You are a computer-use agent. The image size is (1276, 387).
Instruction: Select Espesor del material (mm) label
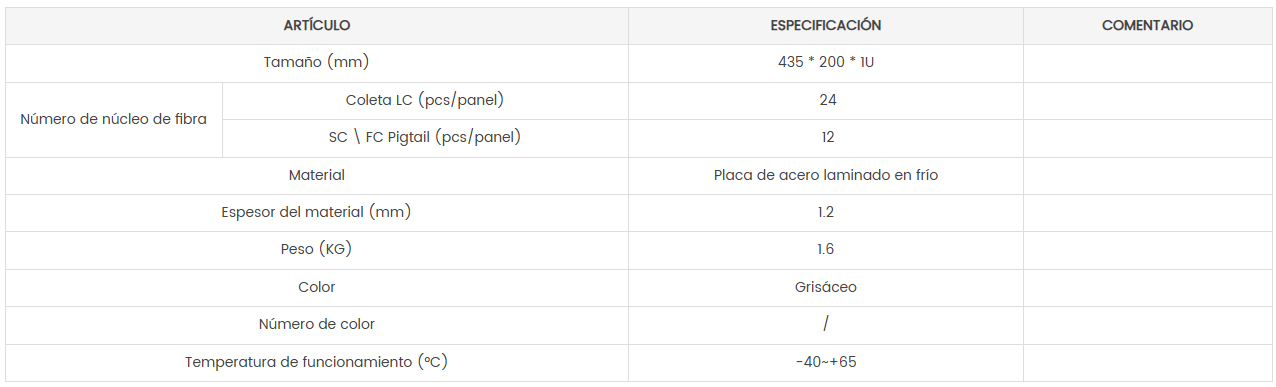click(316, 212)
